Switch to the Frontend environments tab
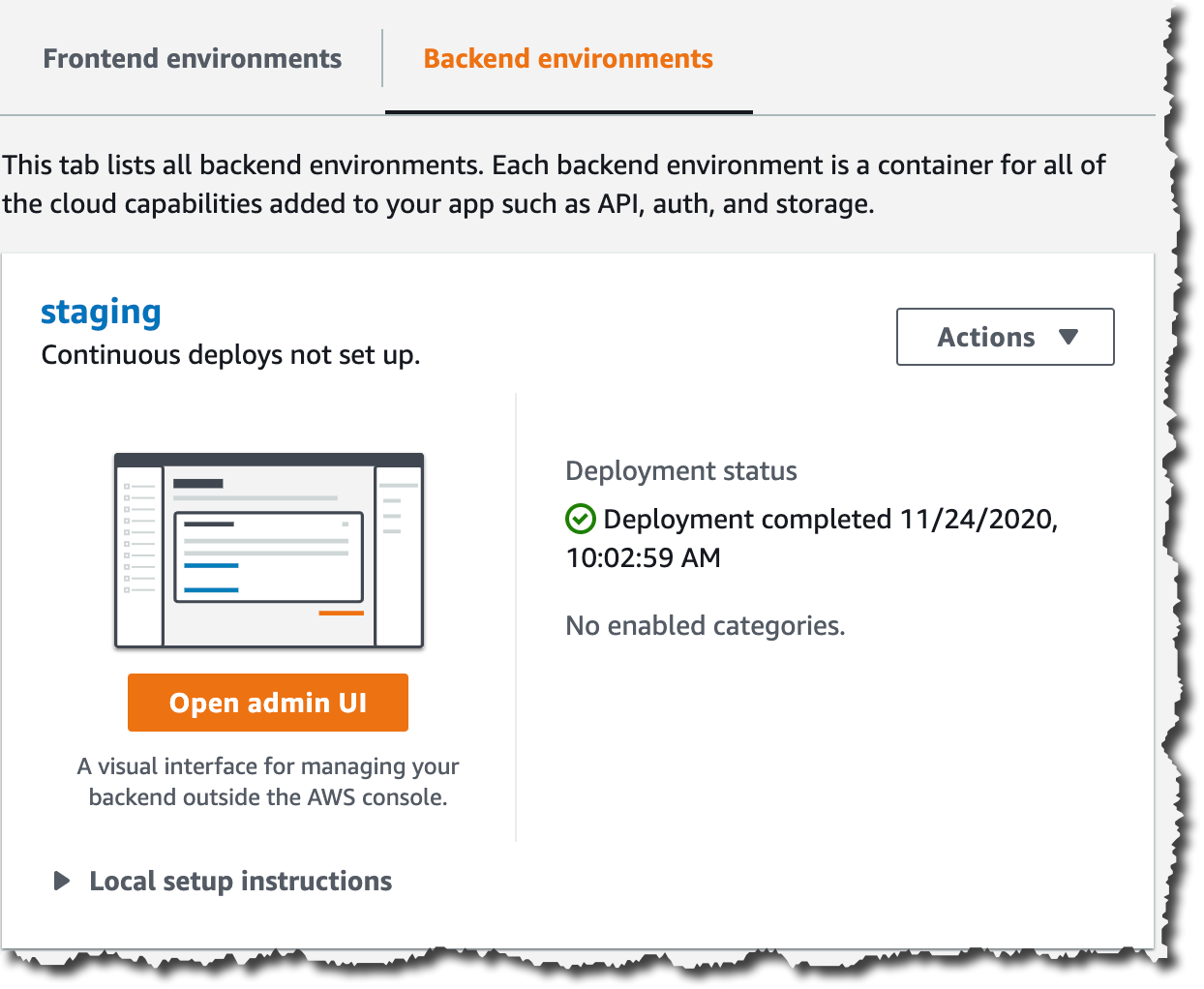This screenshot has height=989, width=1204. (193, 59)
